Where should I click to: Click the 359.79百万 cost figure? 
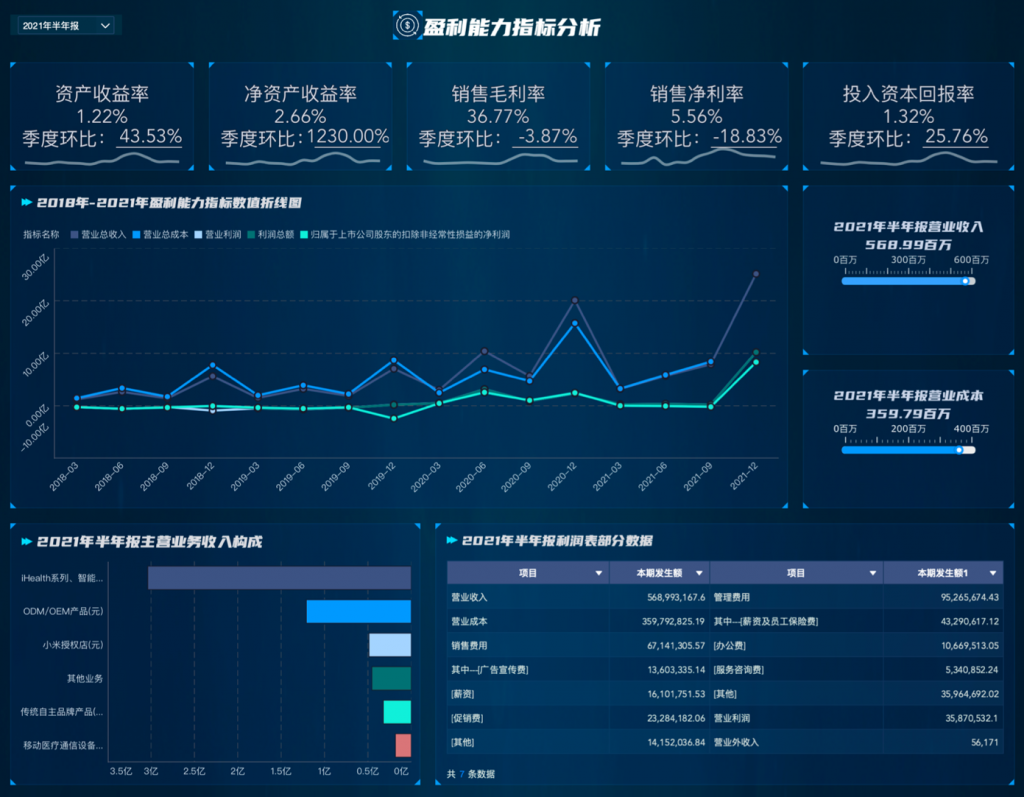pyautogui.click(x=908, y=414)
